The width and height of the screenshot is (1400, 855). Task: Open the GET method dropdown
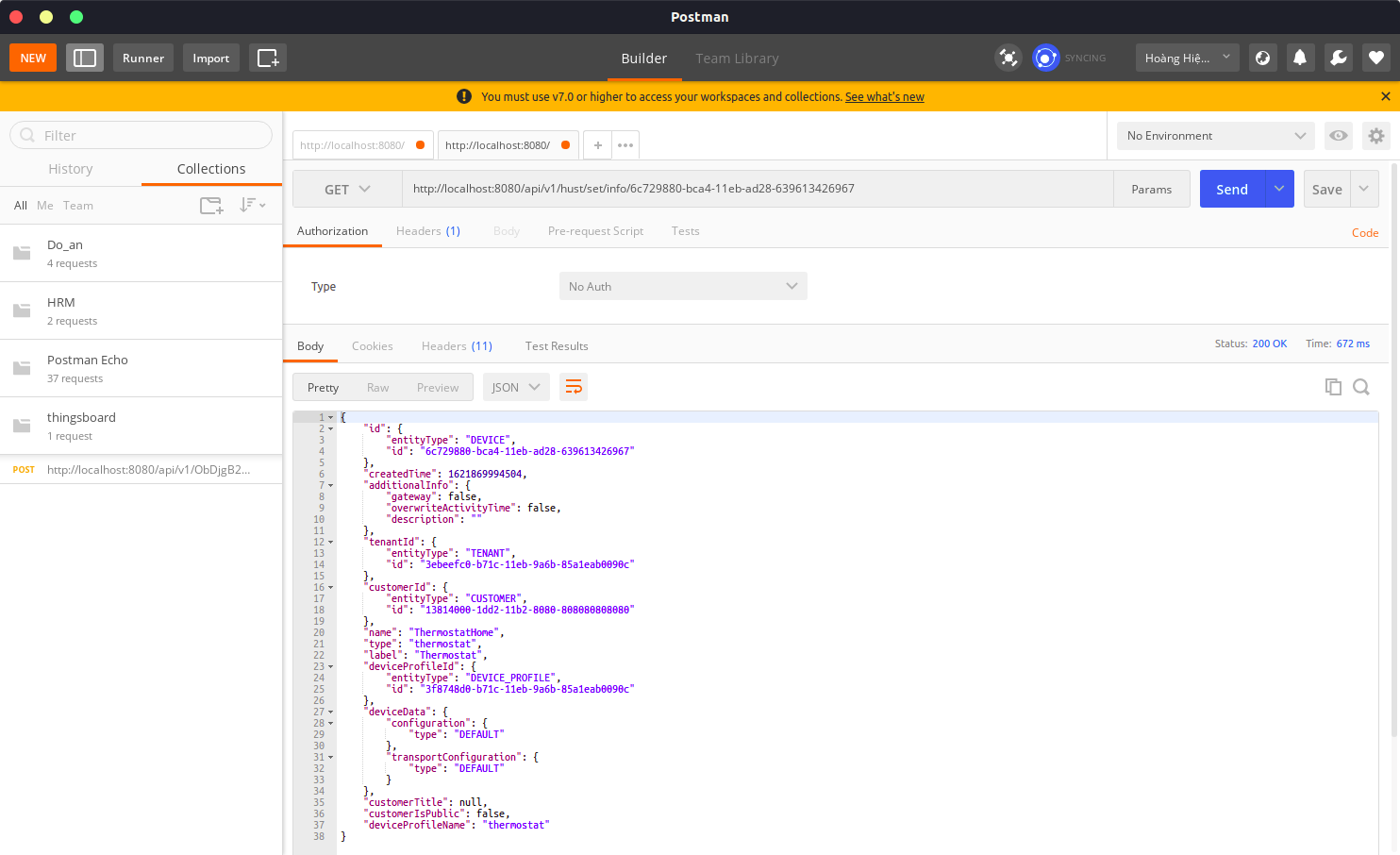click(x=346, y=189)
